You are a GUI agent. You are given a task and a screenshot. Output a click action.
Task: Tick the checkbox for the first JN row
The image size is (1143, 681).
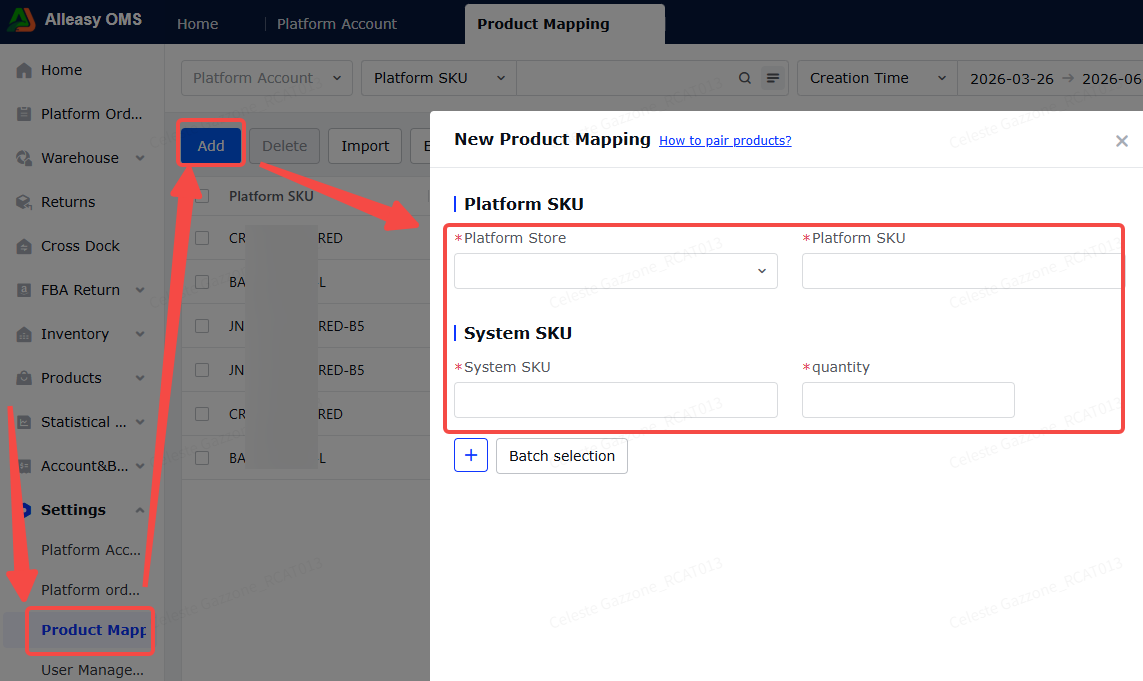[202, 326]
